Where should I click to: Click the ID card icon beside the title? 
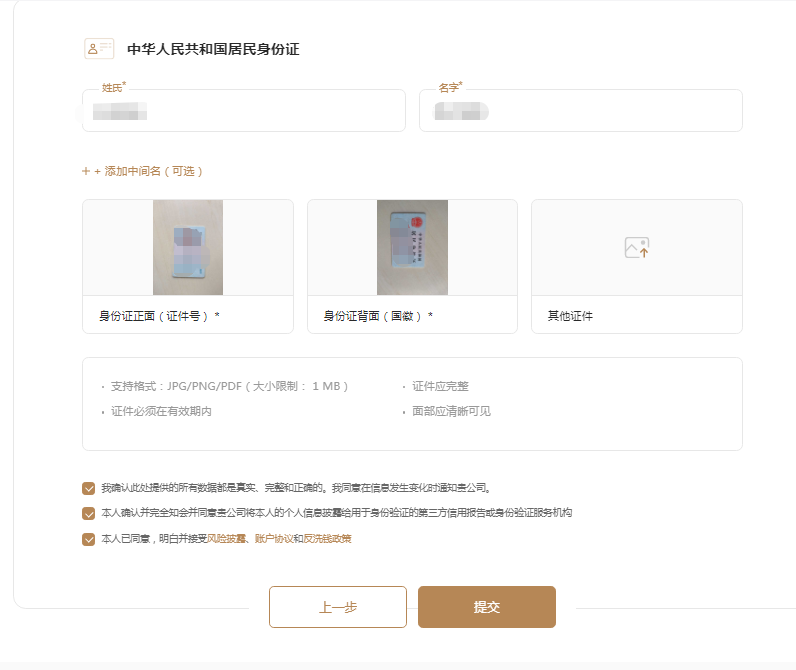(x=98, y=49)
